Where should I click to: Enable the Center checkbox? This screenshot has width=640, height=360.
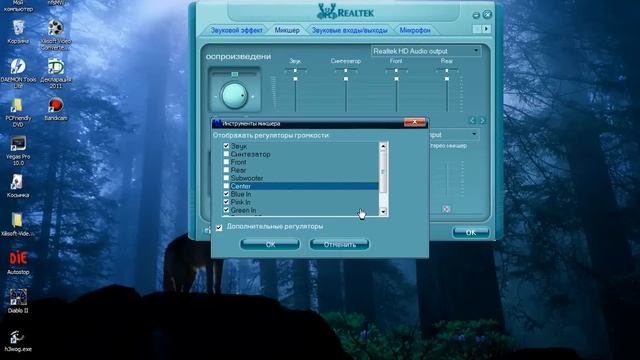[226, 186]
